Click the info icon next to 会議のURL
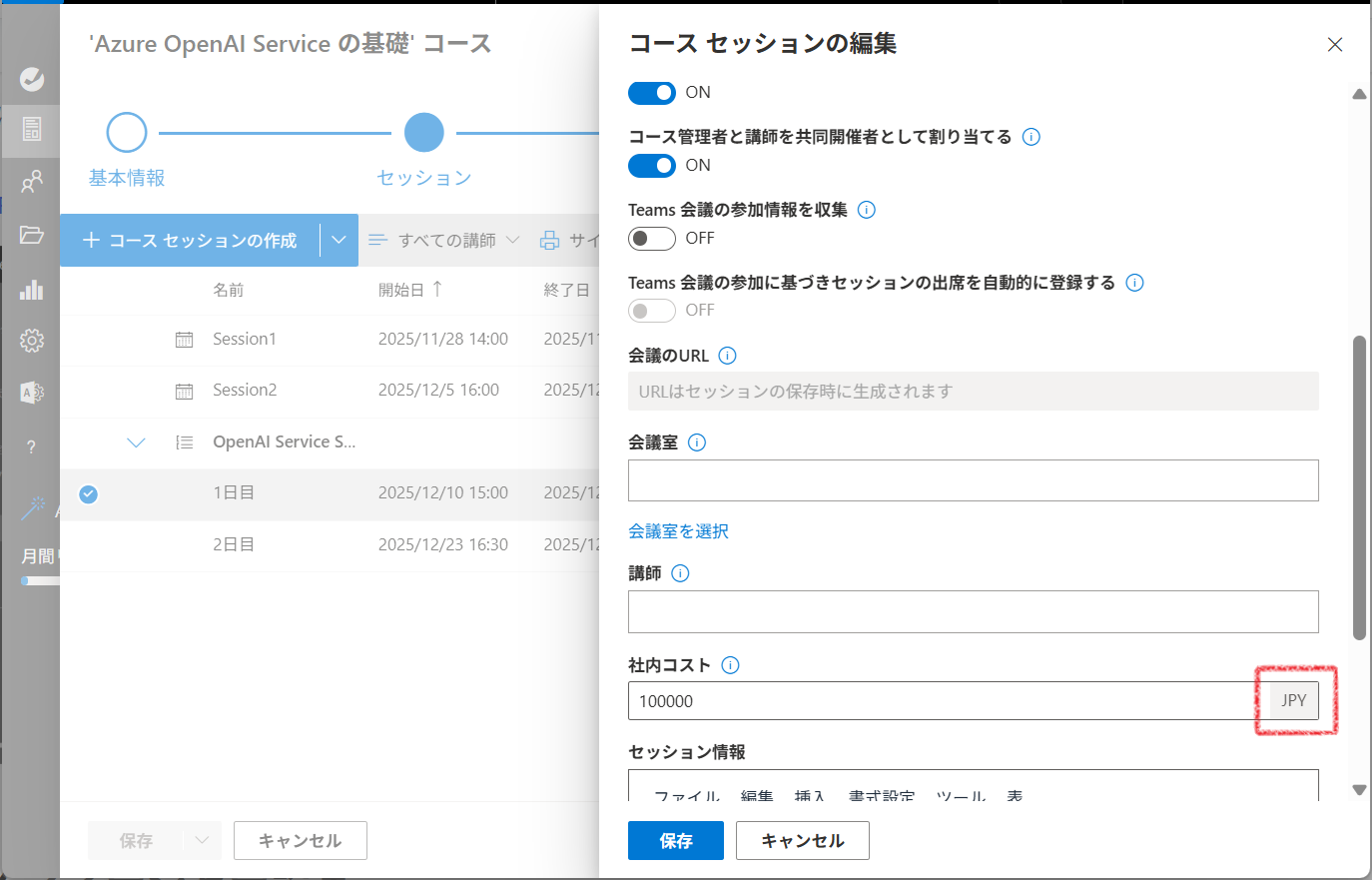The width and height of the screenshot is (1372, 880). pyautogui.click(x=728, y=356)
